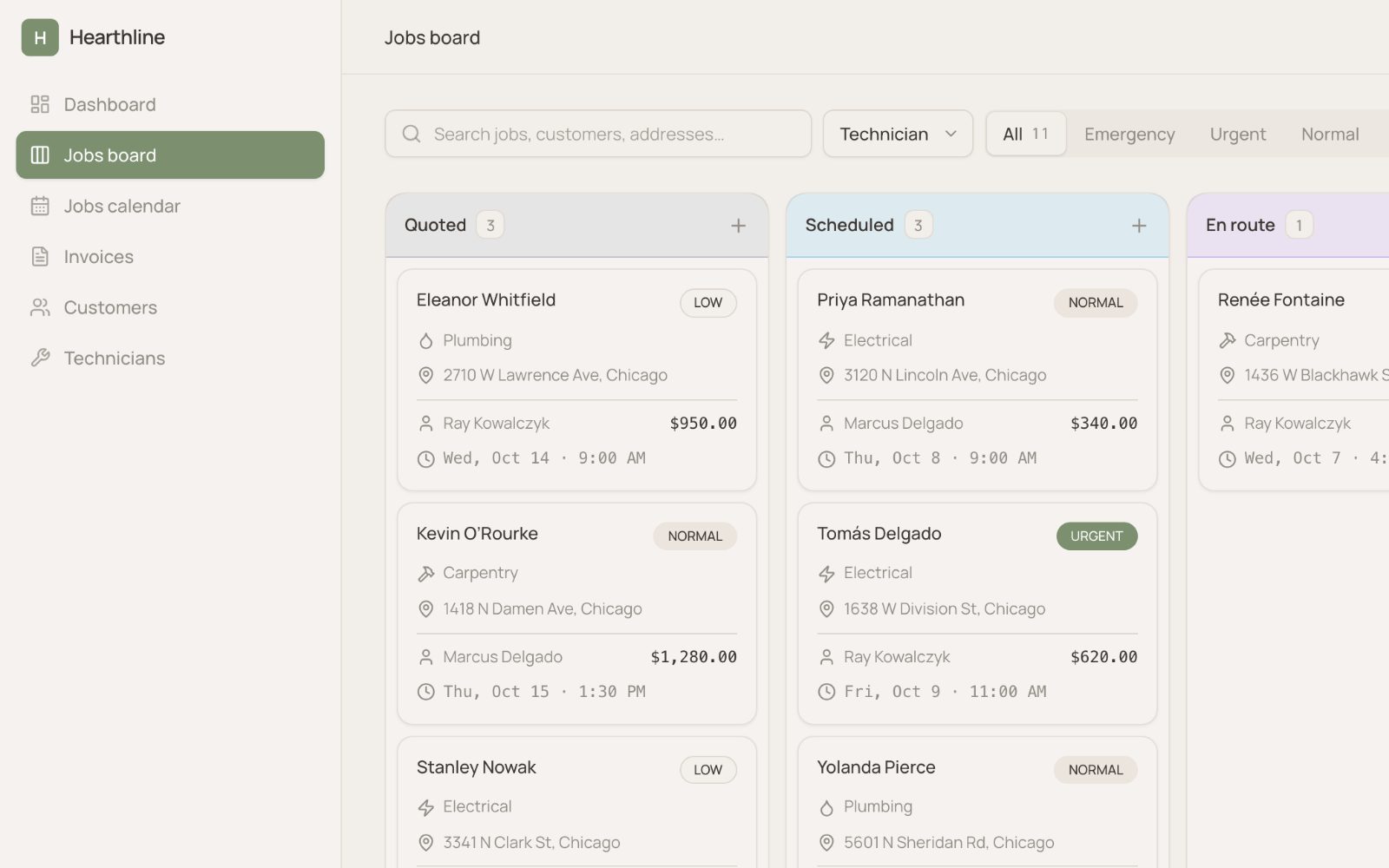Click the technician person icon on Priya Ramanathan's card

click(x=826, y=424)
